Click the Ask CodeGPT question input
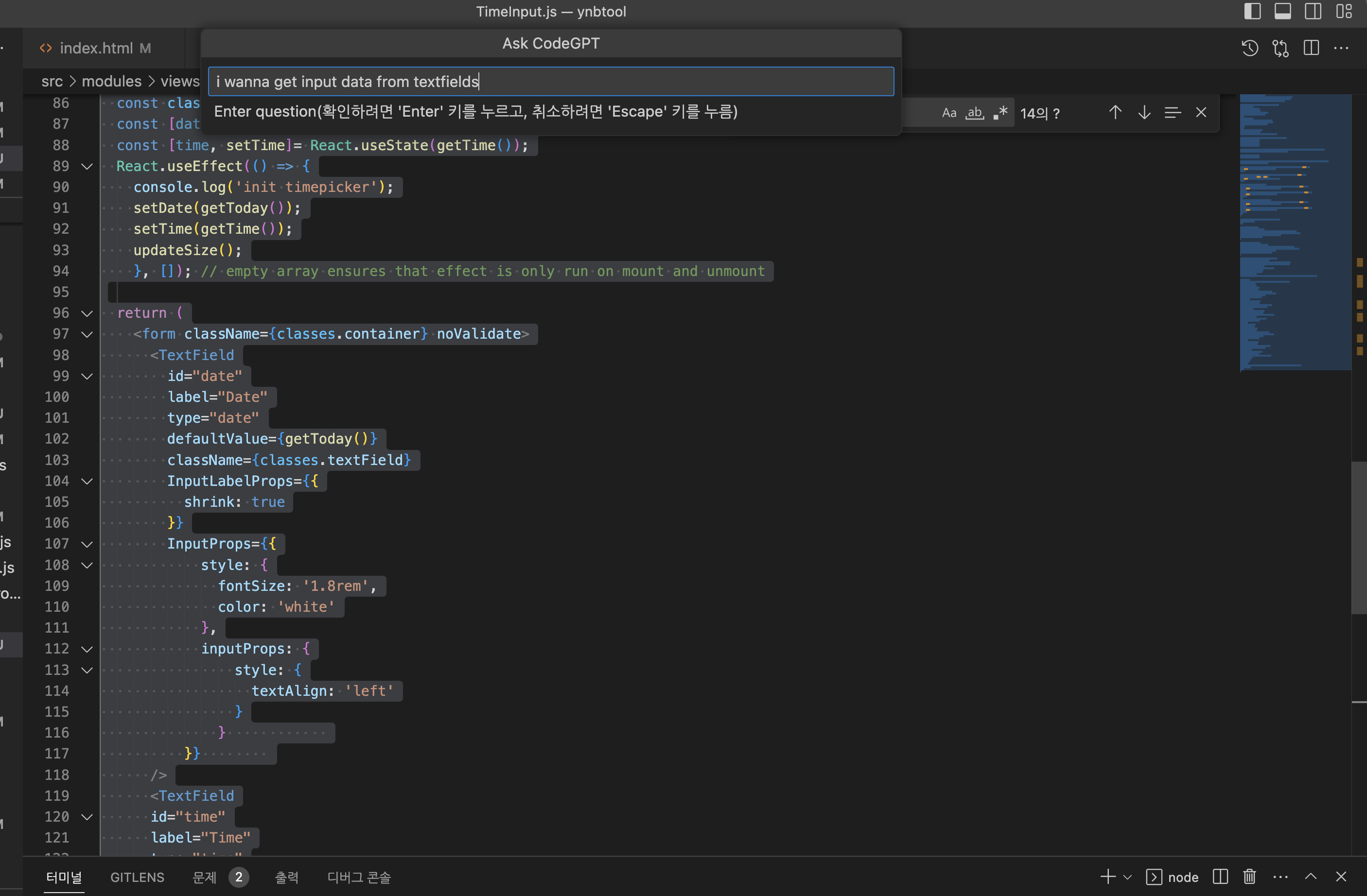 point(550,82)
